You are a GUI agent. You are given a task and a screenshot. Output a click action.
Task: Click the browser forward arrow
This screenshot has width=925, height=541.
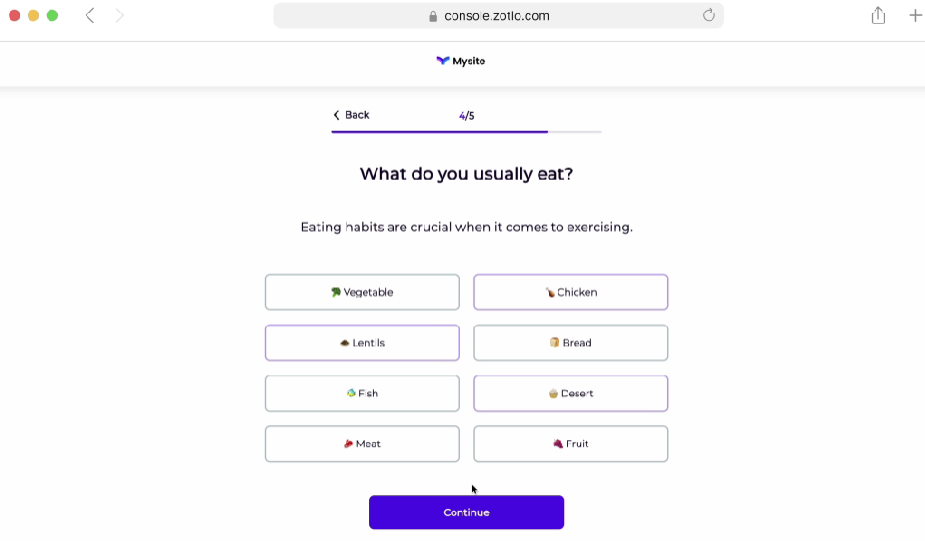tap(120, 15)
